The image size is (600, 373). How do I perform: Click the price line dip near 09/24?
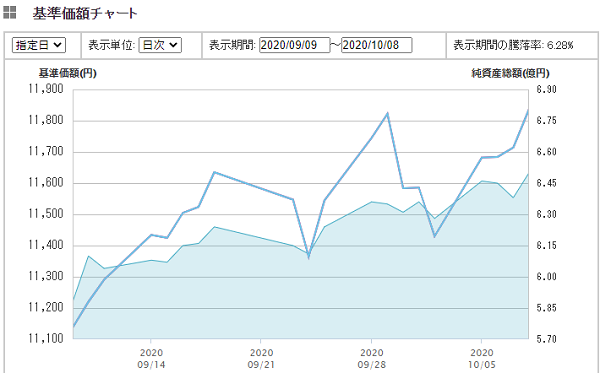coord(308,257)
